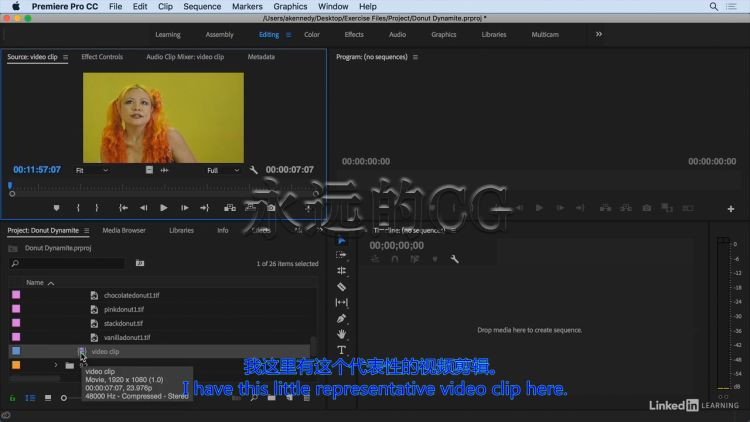The height and width of the screenshot is (422, 750).
Task: Sort by Name column header
Action: click(35, 283)
